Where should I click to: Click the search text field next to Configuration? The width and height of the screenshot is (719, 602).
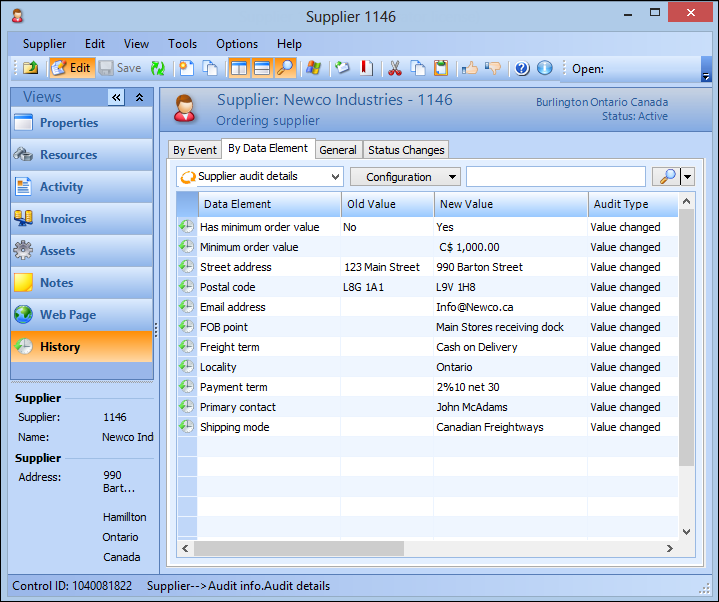pyautogui.click(x=554, y=177)
